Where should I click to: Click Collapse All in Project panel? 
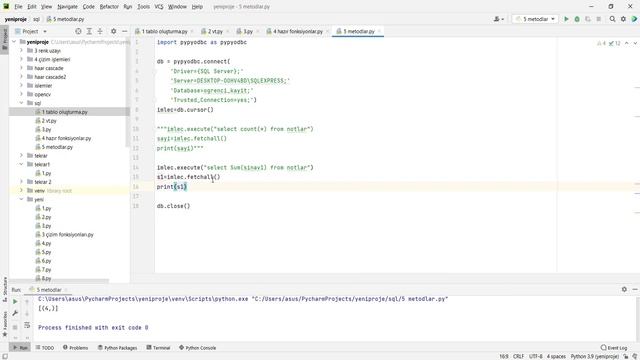tap(100, 31)
